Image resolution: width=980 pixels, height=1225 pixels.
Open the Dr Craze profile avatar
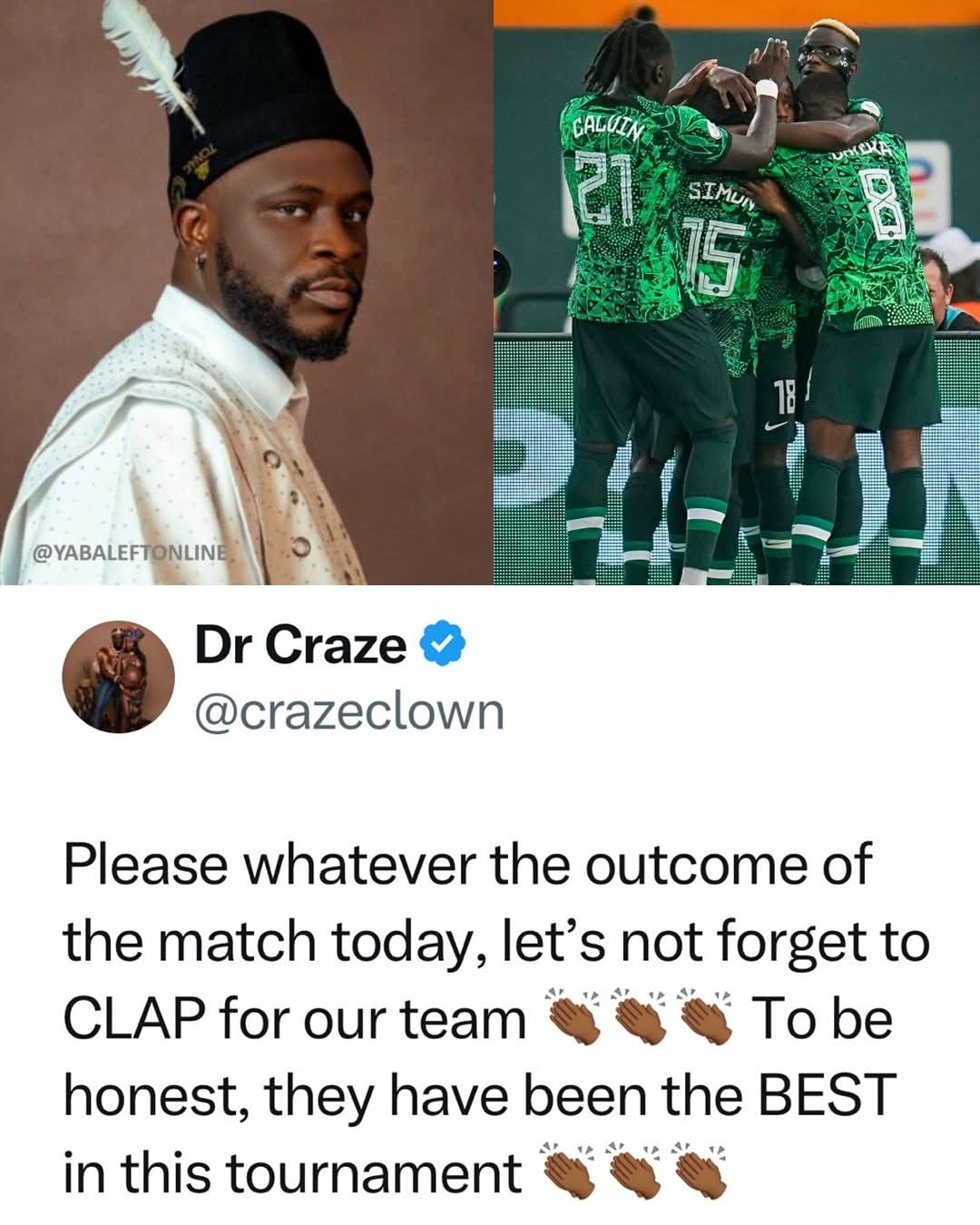(118, 677)
